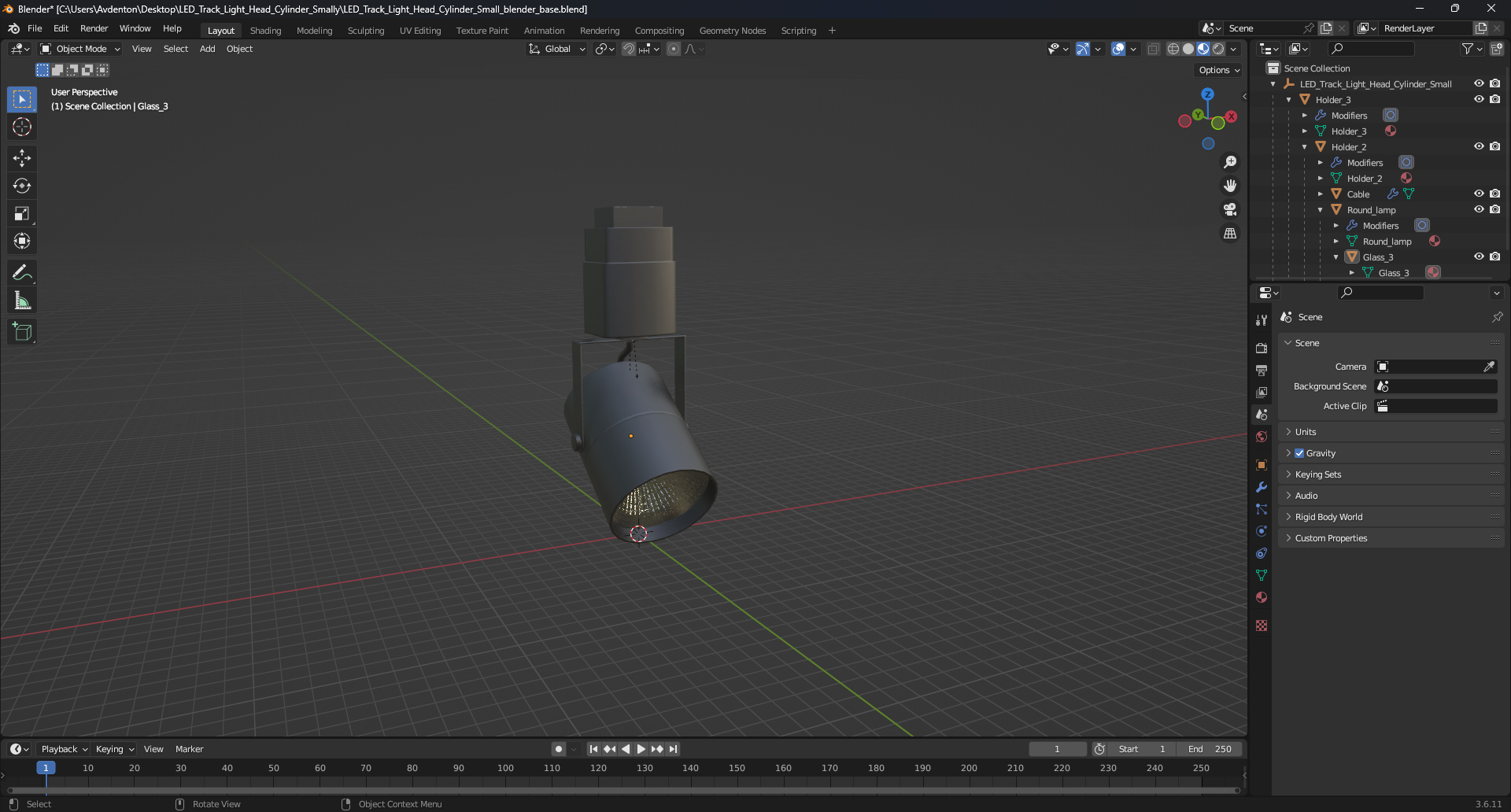The width and height of the screenshot is (1511, 812).
Task: Open the Object properties tab
Action: (1262, 465)
